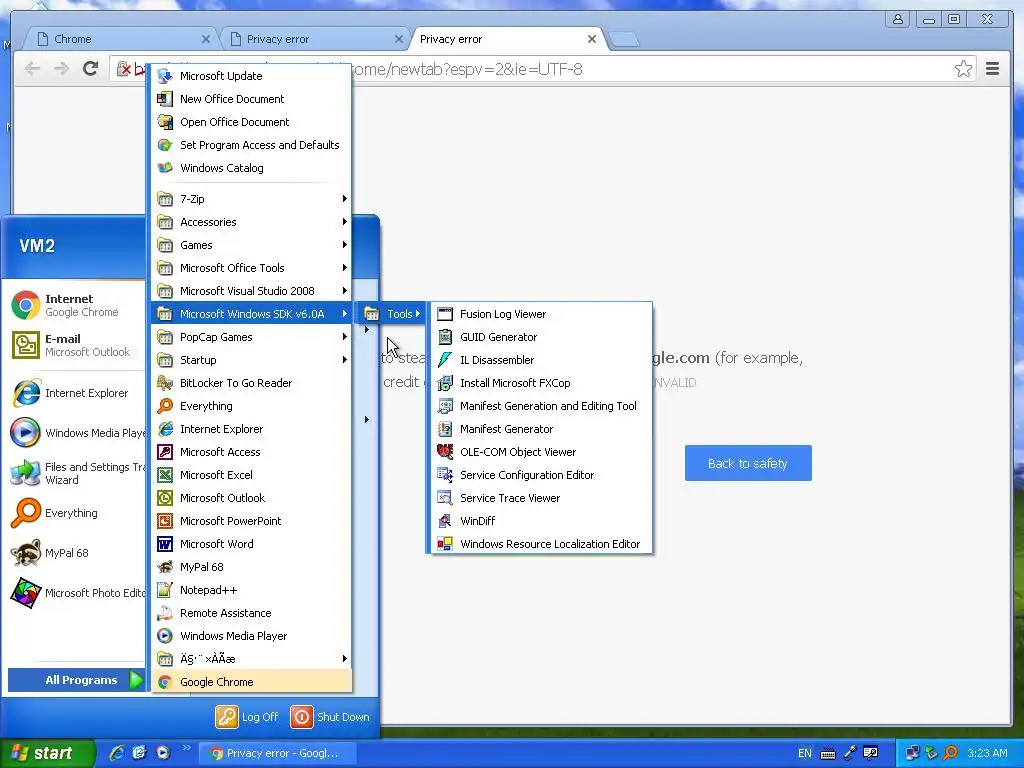The width and height of the screenshot is (1024, 768).
Task: Switch to the Chrome tab
Action: (x=121, y=39)
